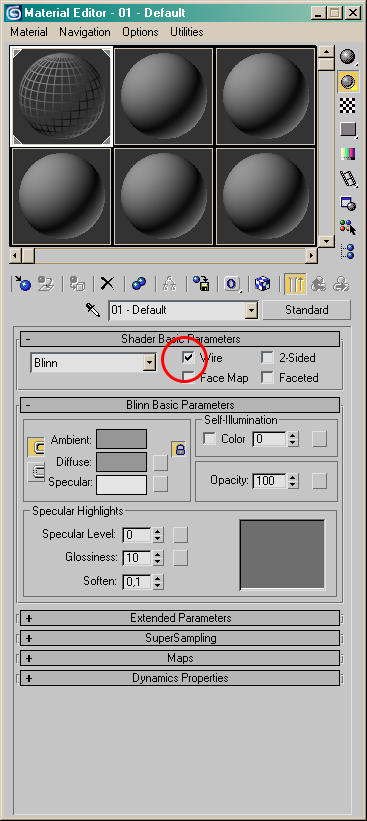Enable the 2-Sided checkbox
The height and width of the screenshot is (821, 367).
click(x=268, y=358)
